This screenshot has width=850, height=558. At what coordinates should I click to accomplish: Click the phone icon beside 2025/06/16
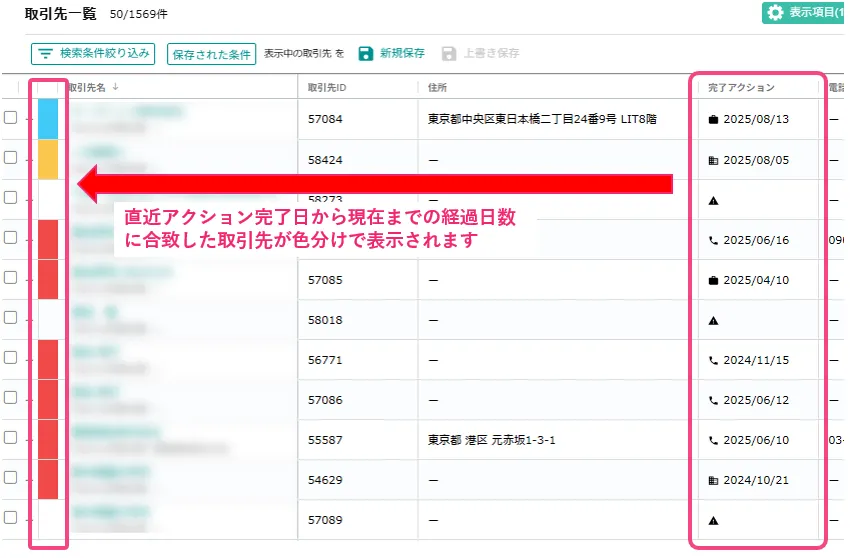tap(713, 240)
